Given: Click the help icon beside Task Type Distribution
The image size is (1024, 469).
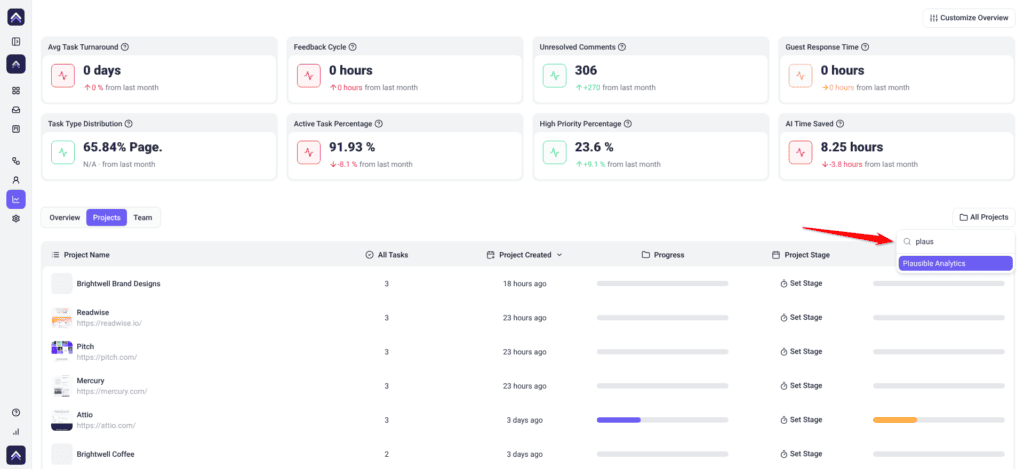Looking at the screenshot, I should pos(129,123).
